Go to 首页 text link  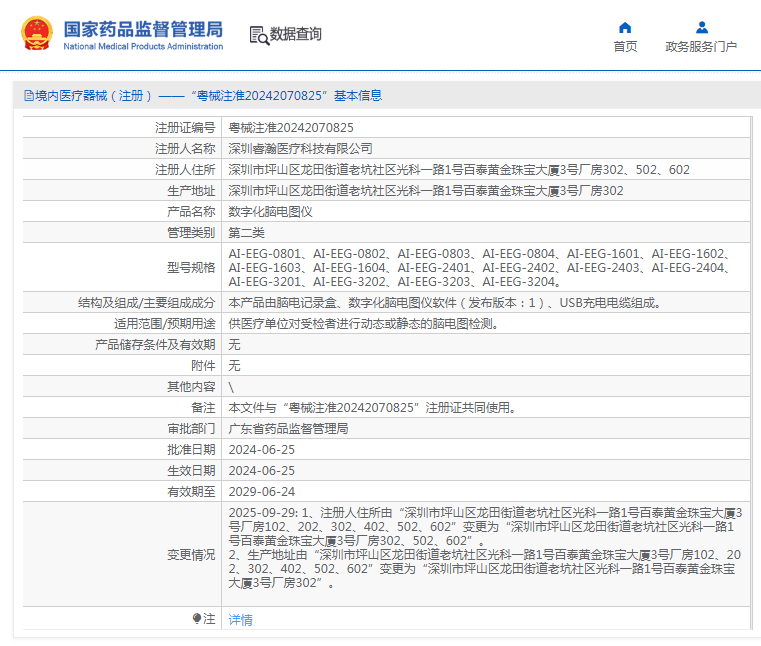625,47
